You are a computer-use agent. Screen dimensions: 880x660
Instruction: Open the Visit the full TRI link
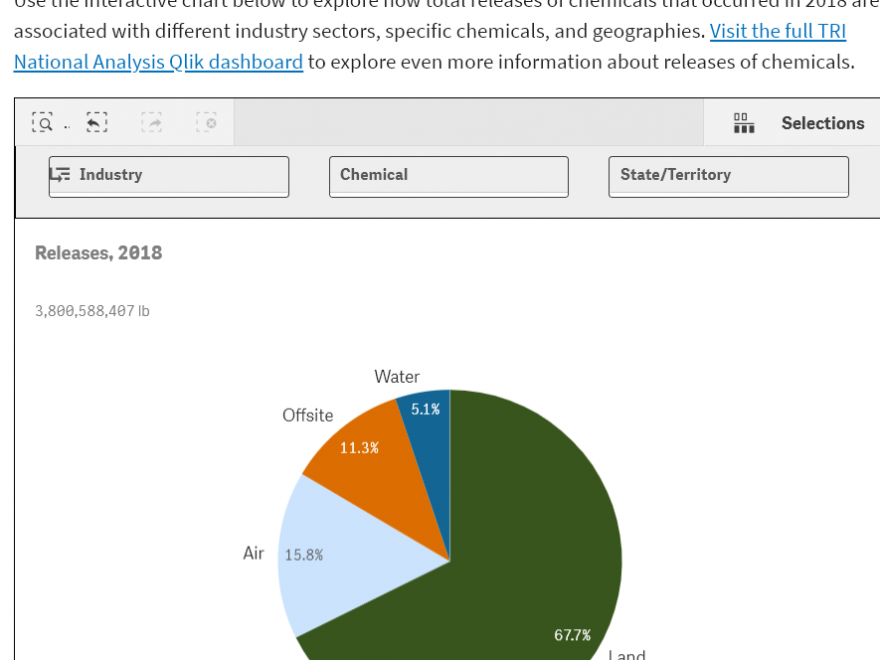pos(777,31)
